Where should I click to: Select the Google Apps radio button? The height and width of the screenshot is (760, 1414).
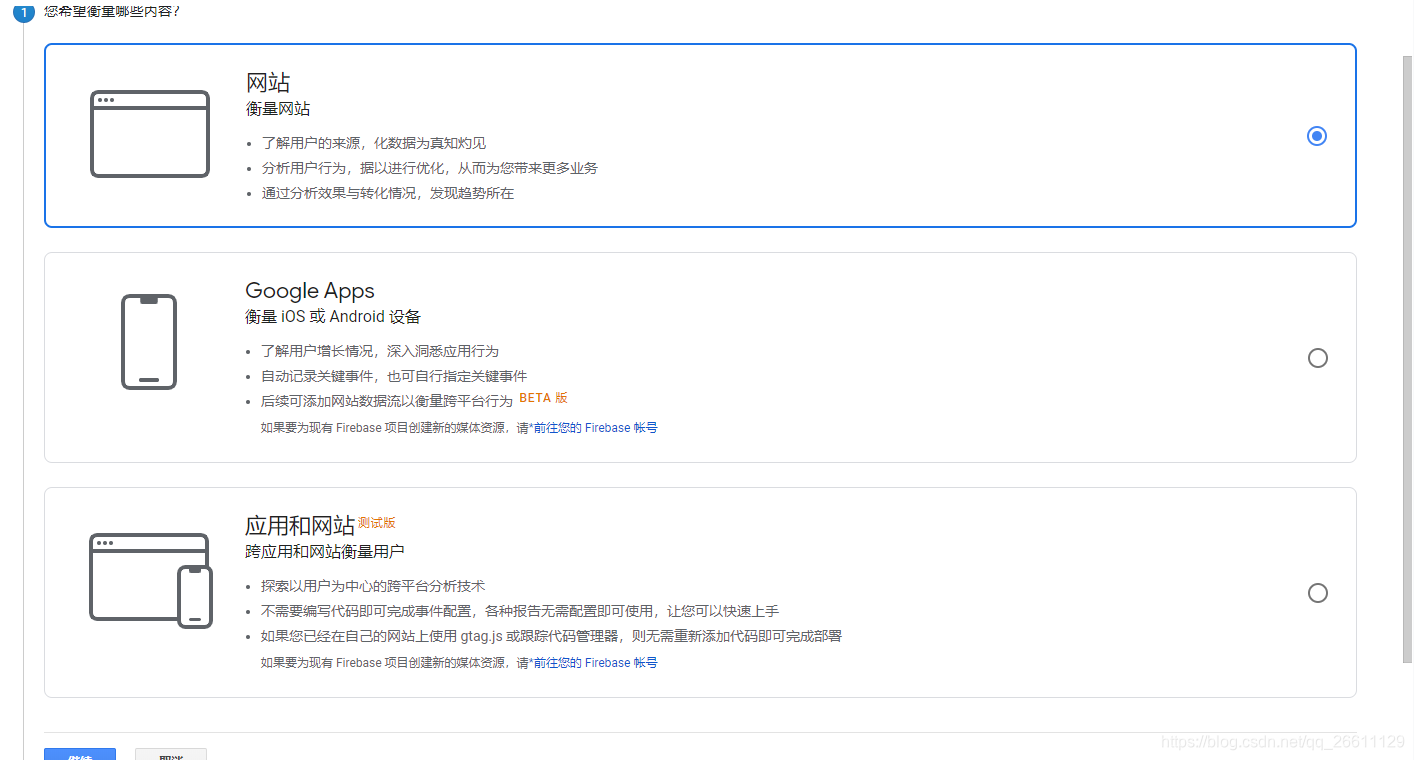(x=1318, y=358)
